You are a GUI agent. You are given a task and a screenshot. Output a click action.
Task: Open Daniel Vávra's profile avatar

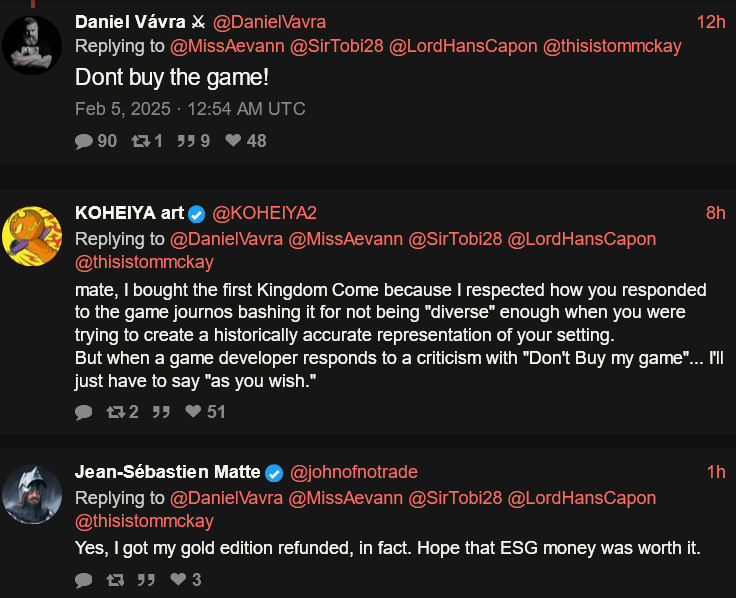pos(32,45)
